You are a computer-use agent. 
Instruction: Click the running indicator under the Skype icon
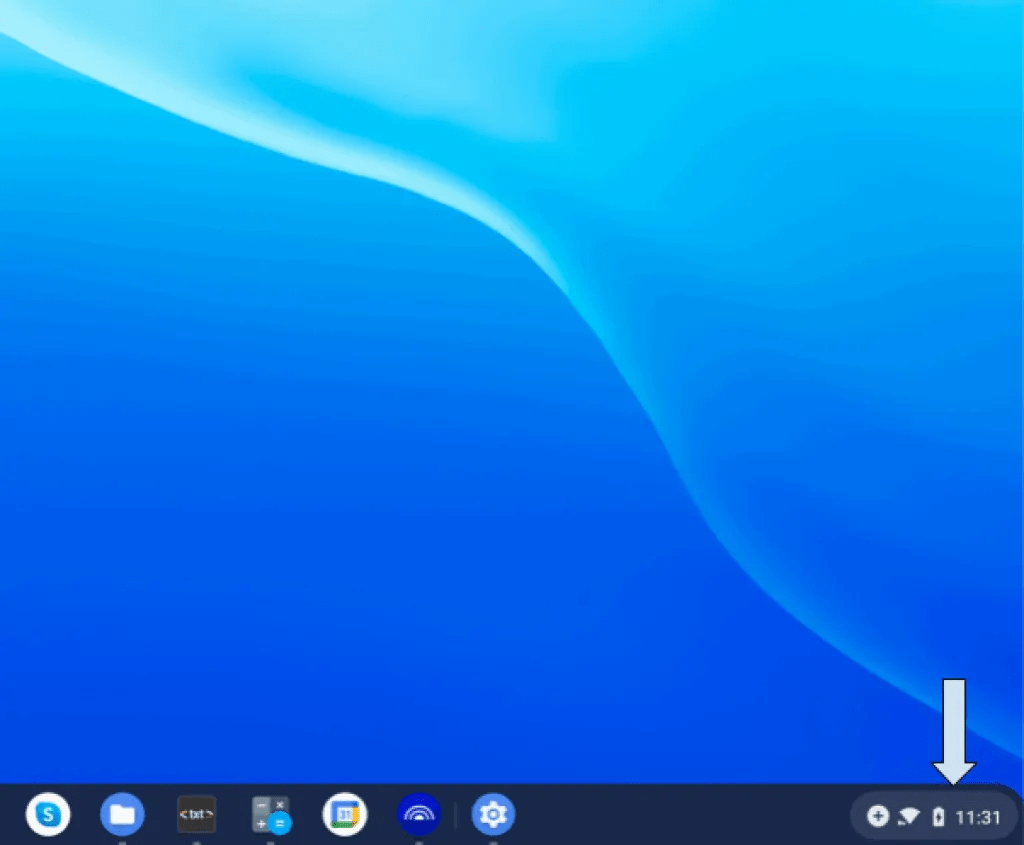tap(47, 840)
